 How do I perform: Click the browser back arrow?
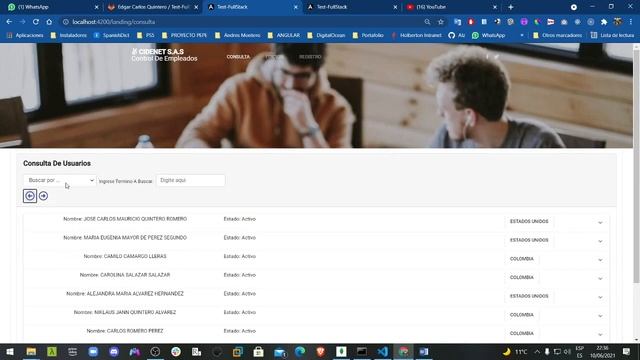coord(9,22)
